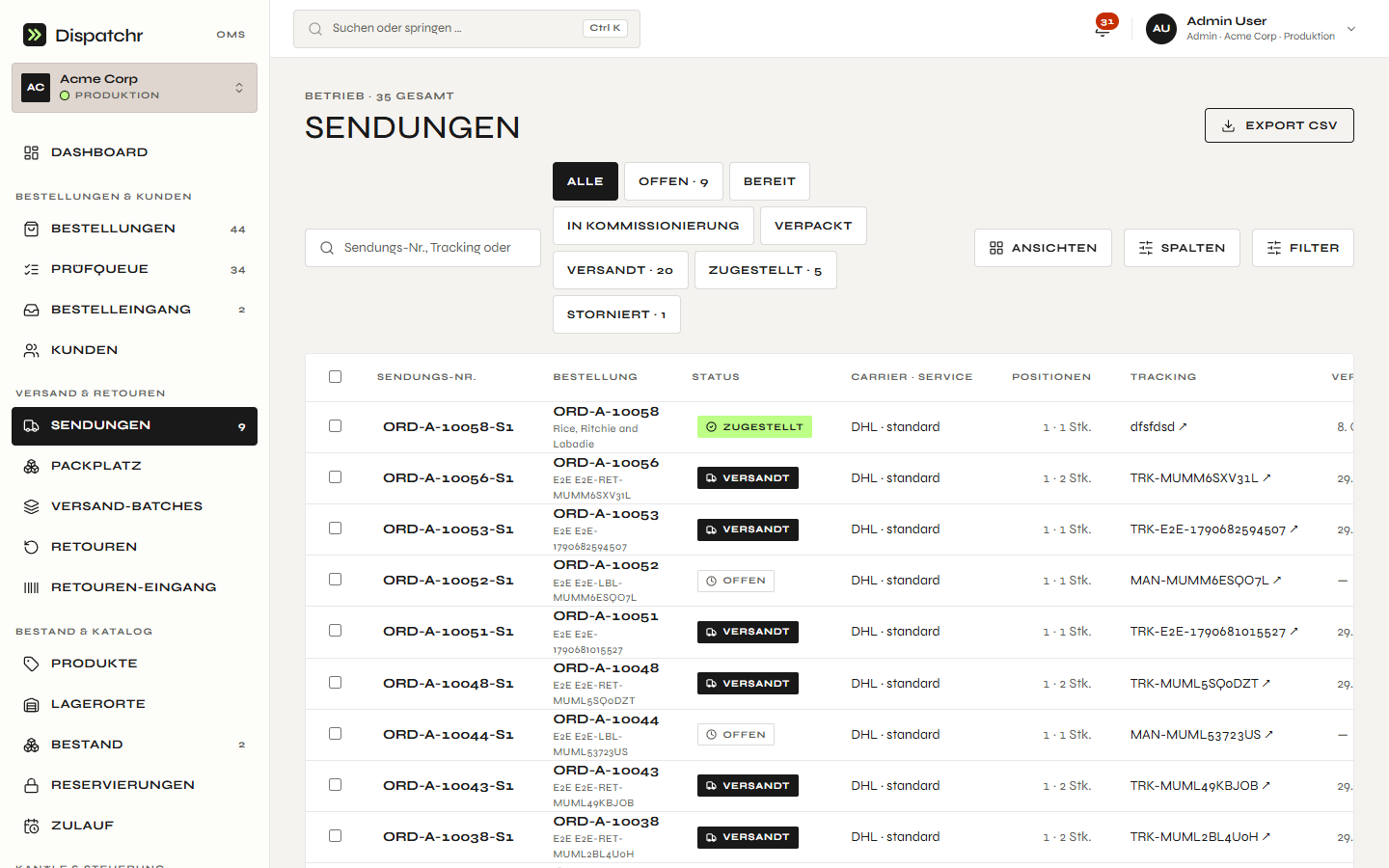
Task: Click the global search box
Action: 467,29
